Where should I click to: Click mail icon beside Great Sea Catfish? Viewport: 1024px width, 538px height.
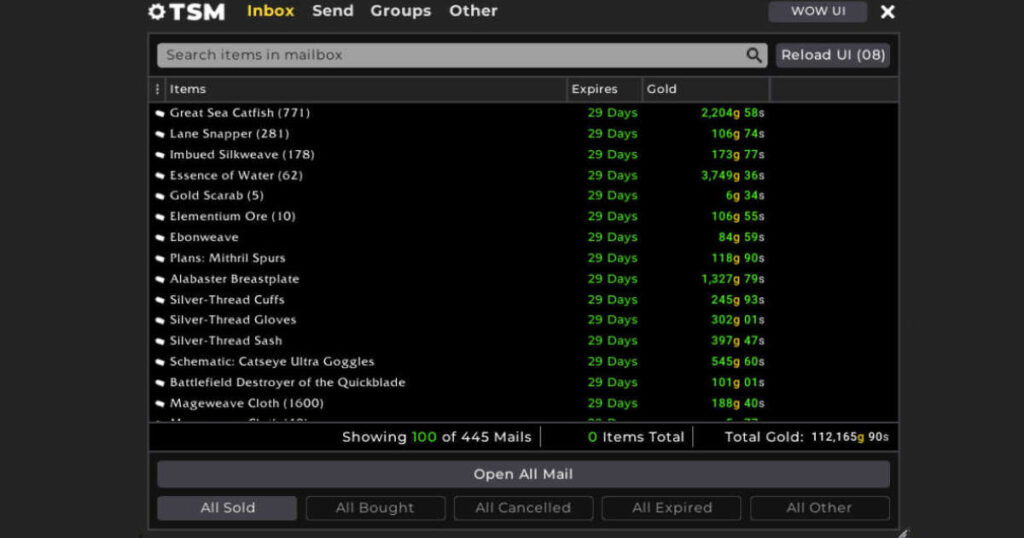[160, 113]
